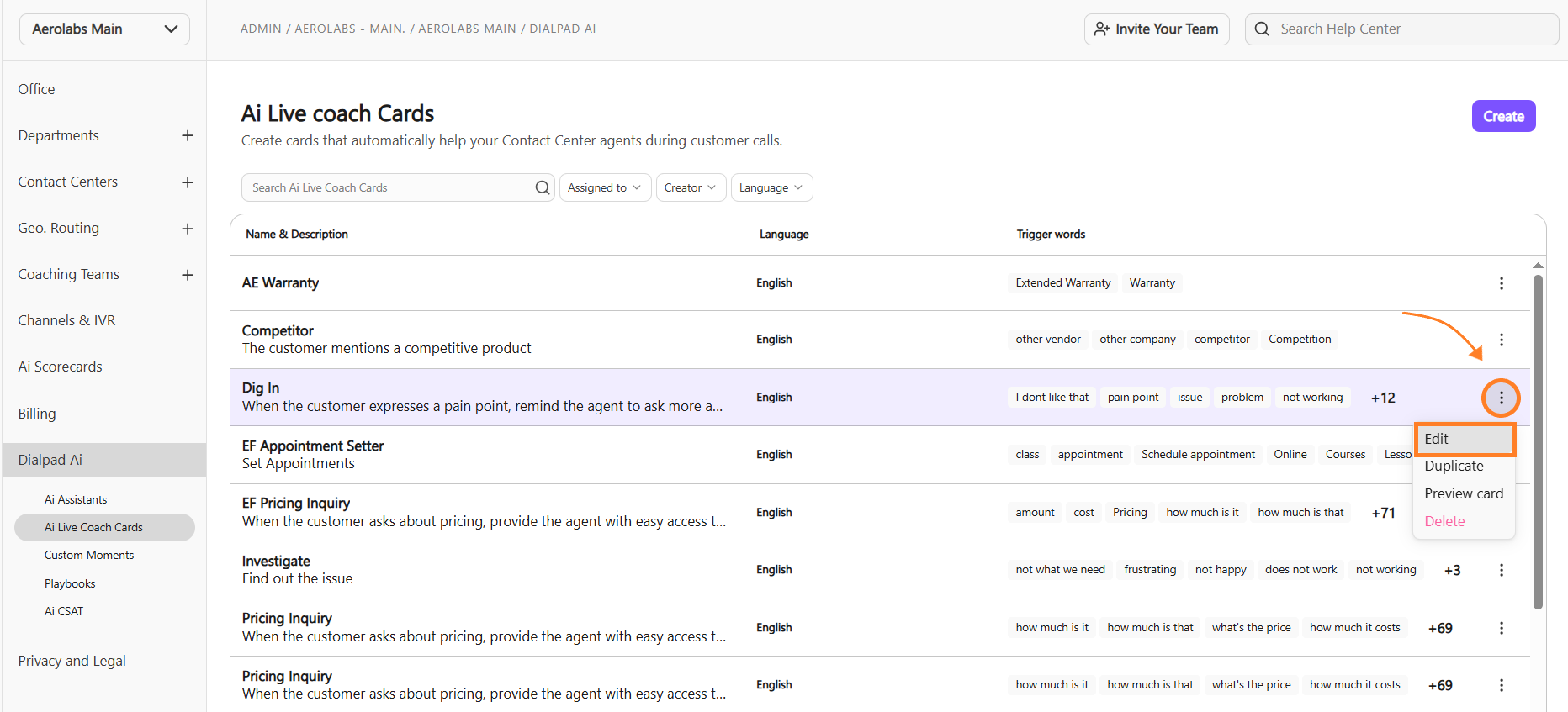This screenshot has height=712, width=1568.
Task: Choose Edit from the card context menu
Action: pyautogui.click(x=1464, y=439)
